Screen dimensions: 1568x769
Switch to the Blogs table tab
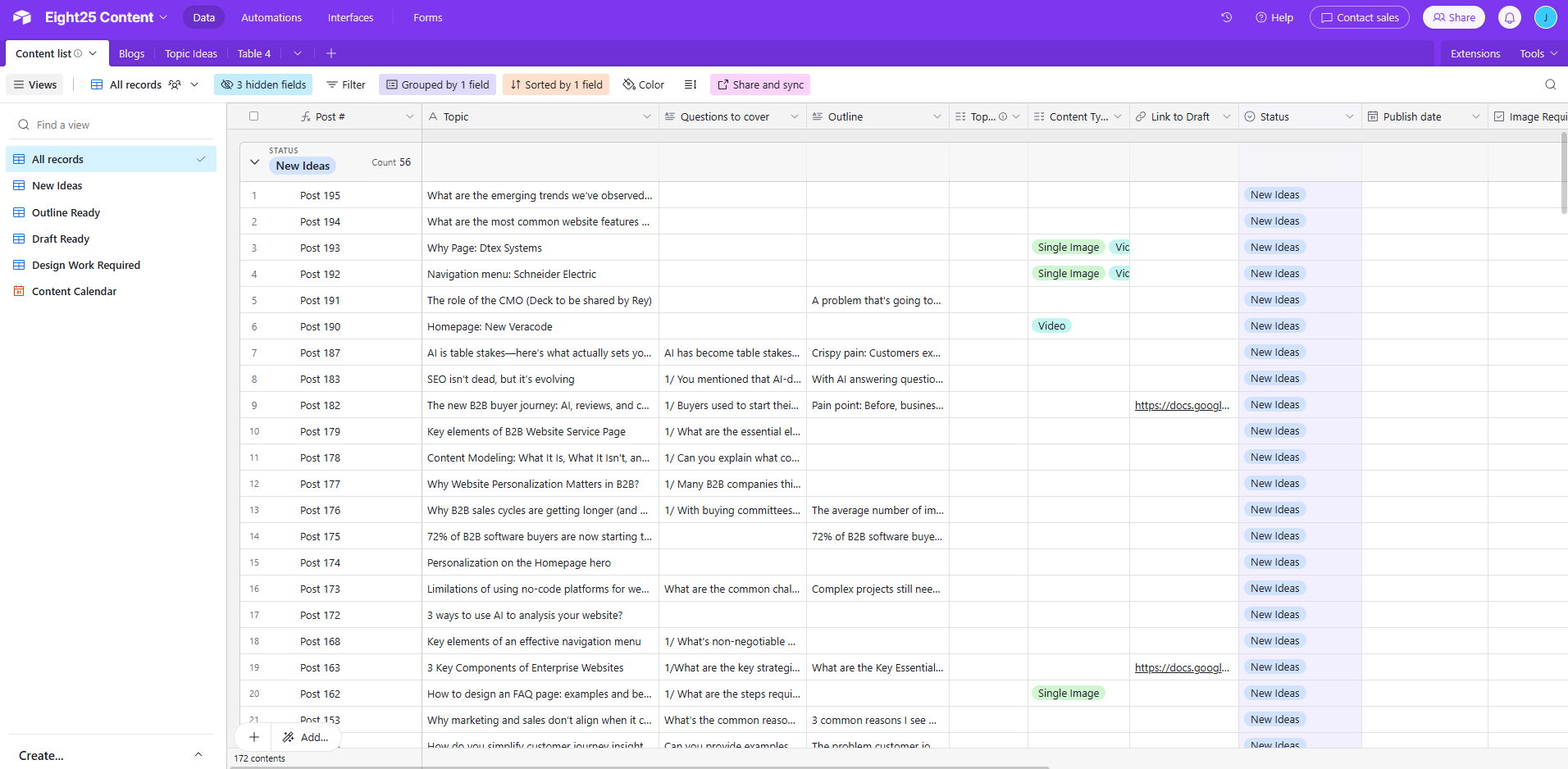tap(131, 53)
